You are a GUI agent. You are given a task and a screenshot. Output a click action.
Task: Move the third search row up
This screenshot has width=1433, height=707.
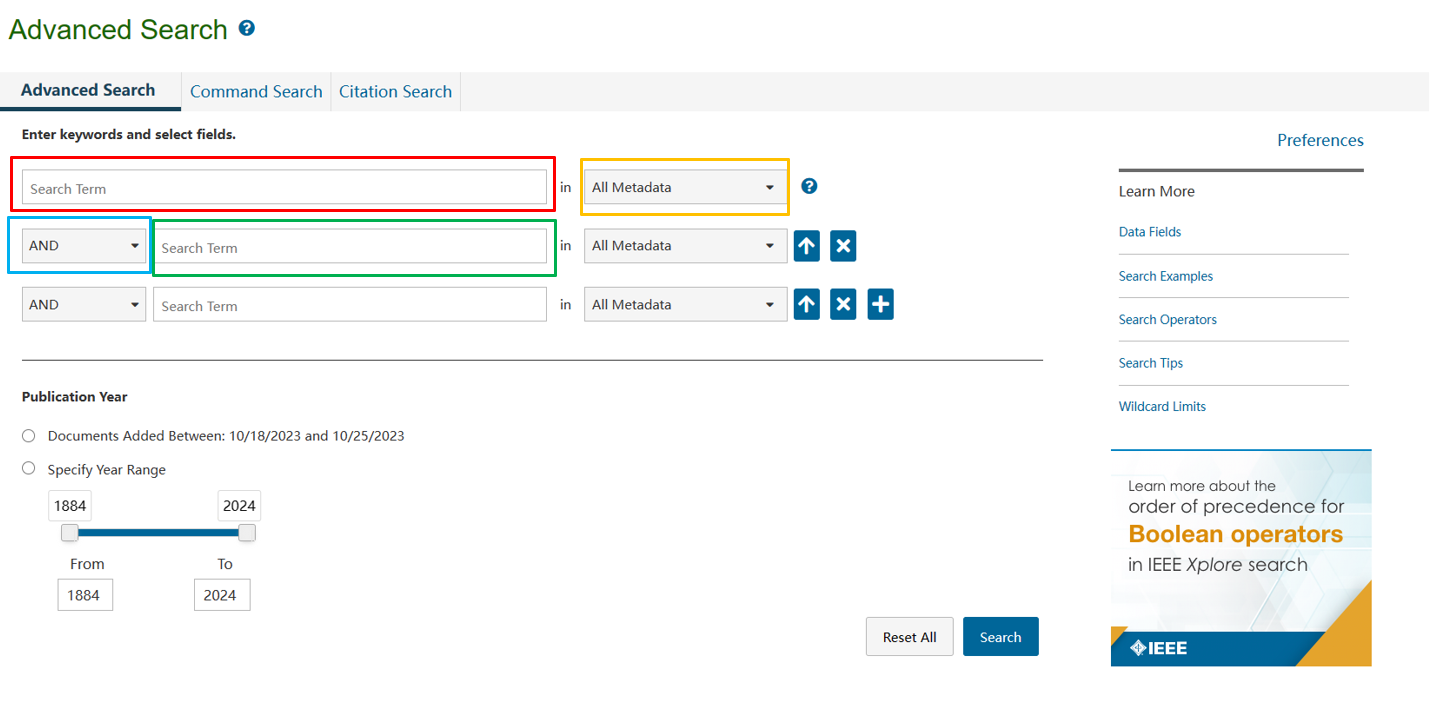coord(806,305)
